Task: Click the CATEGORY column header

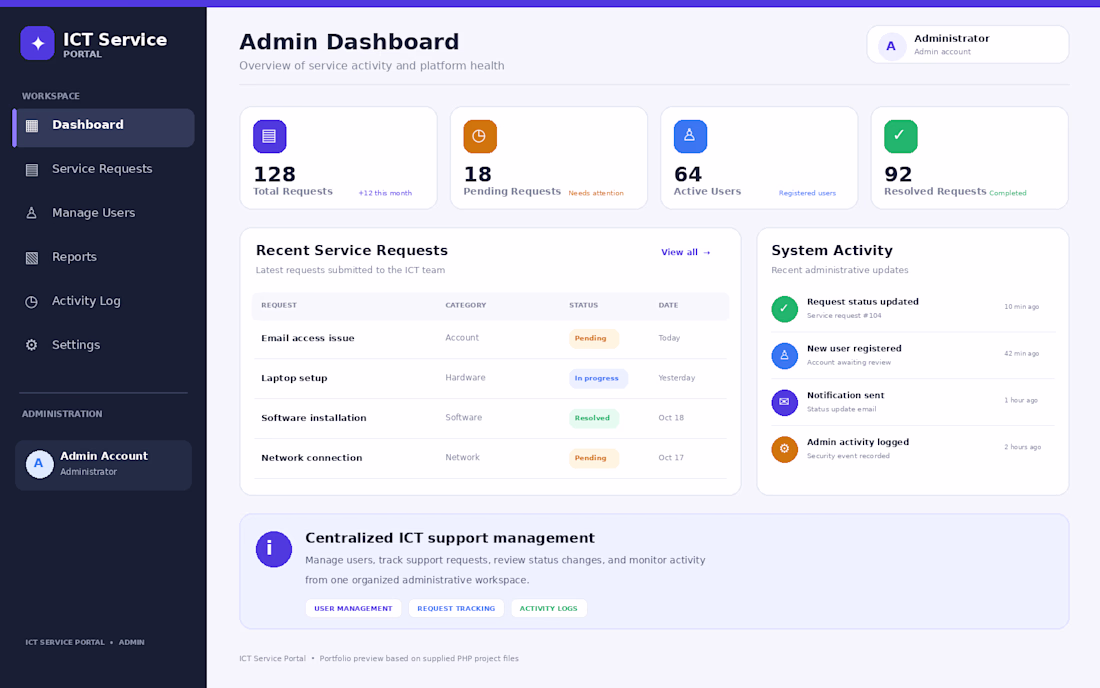Action: [x=466, y=306]
